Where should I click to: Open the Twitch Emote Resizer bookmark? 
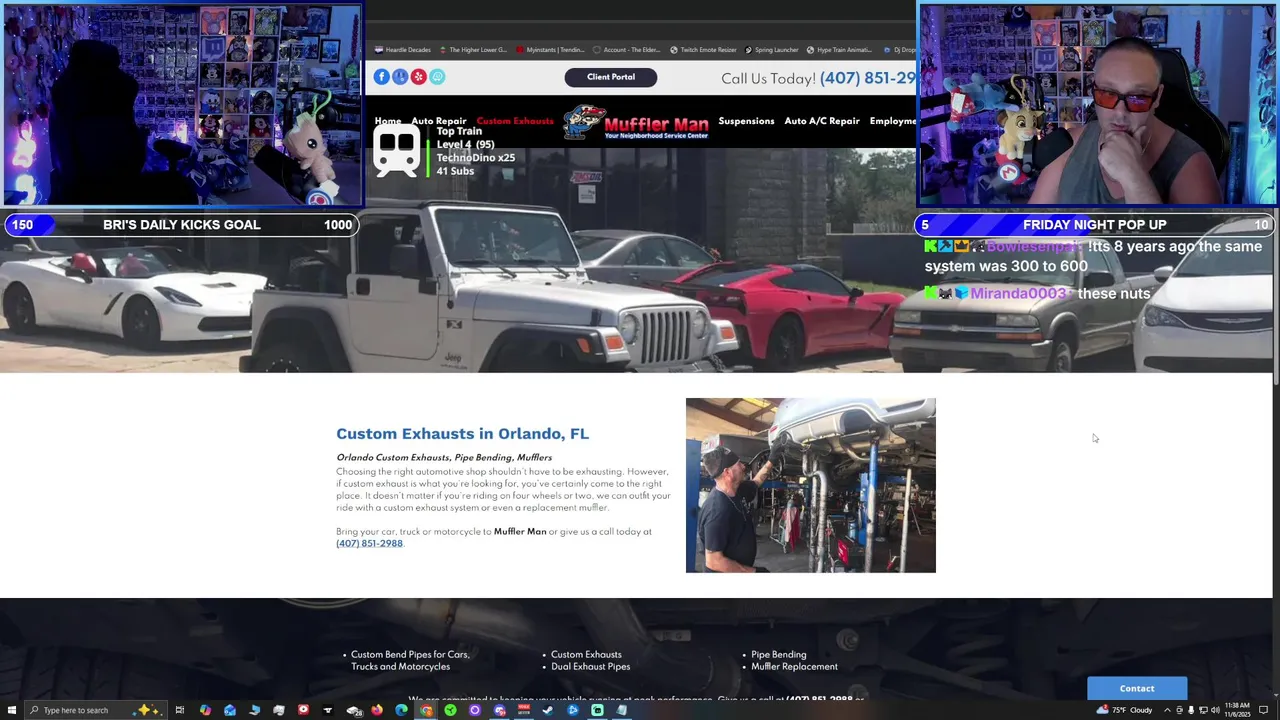pyautogui.click(x=703, y=50)
